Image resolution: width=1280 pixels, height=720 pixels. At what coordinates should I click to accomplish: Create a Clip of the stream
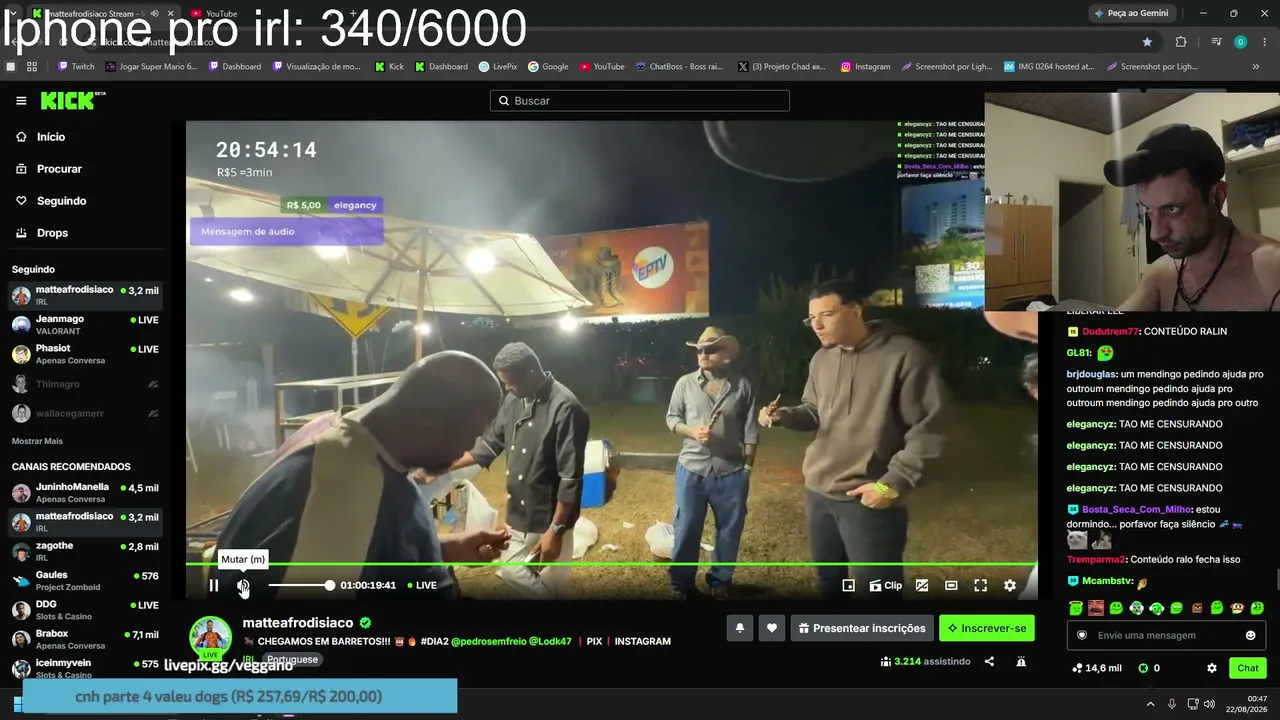(885, 585)
